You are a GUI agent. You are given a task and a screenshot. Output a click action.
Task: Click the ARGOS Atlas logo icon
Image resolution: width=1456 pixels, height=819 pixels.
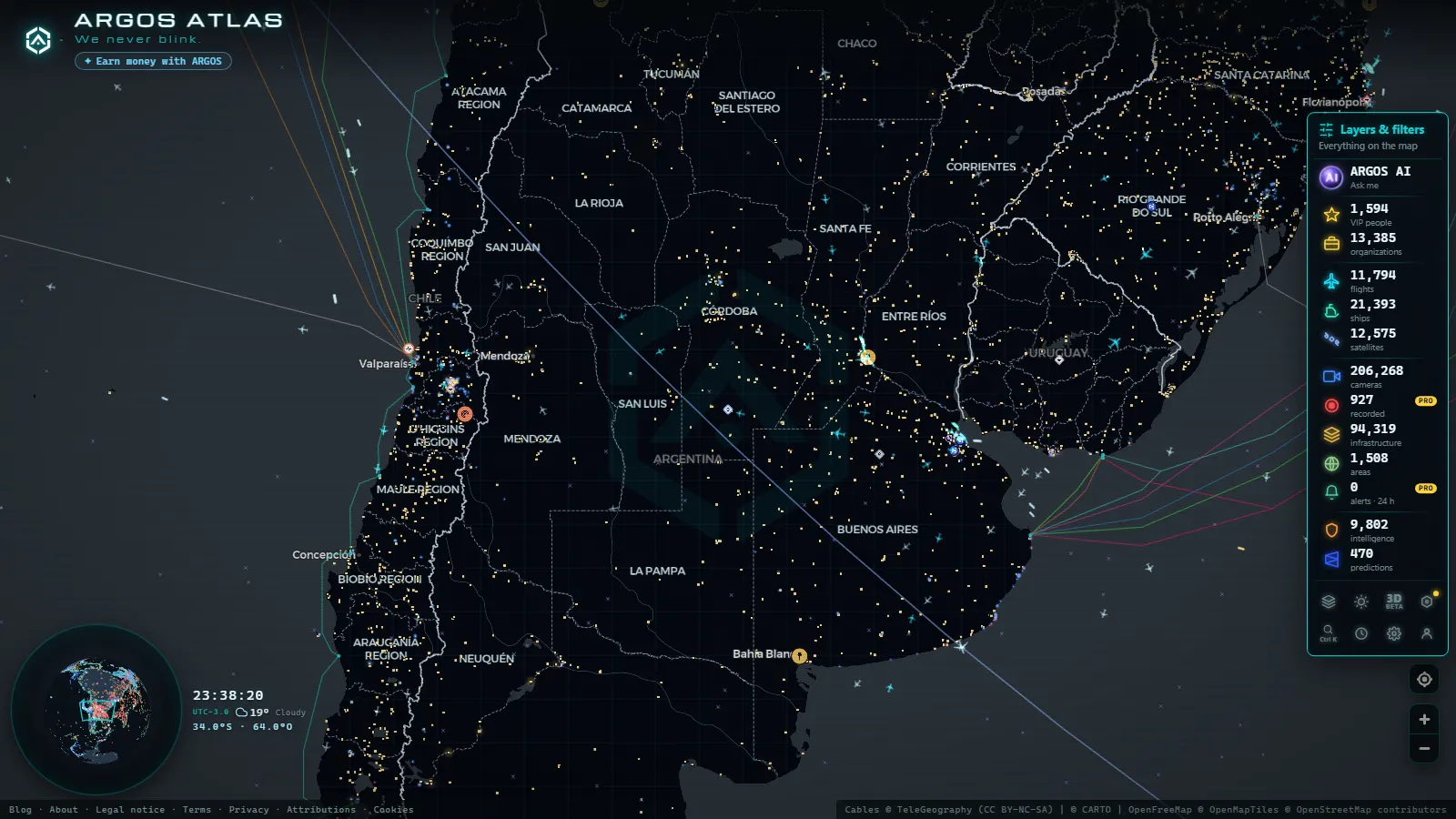[x=38, y=40]
